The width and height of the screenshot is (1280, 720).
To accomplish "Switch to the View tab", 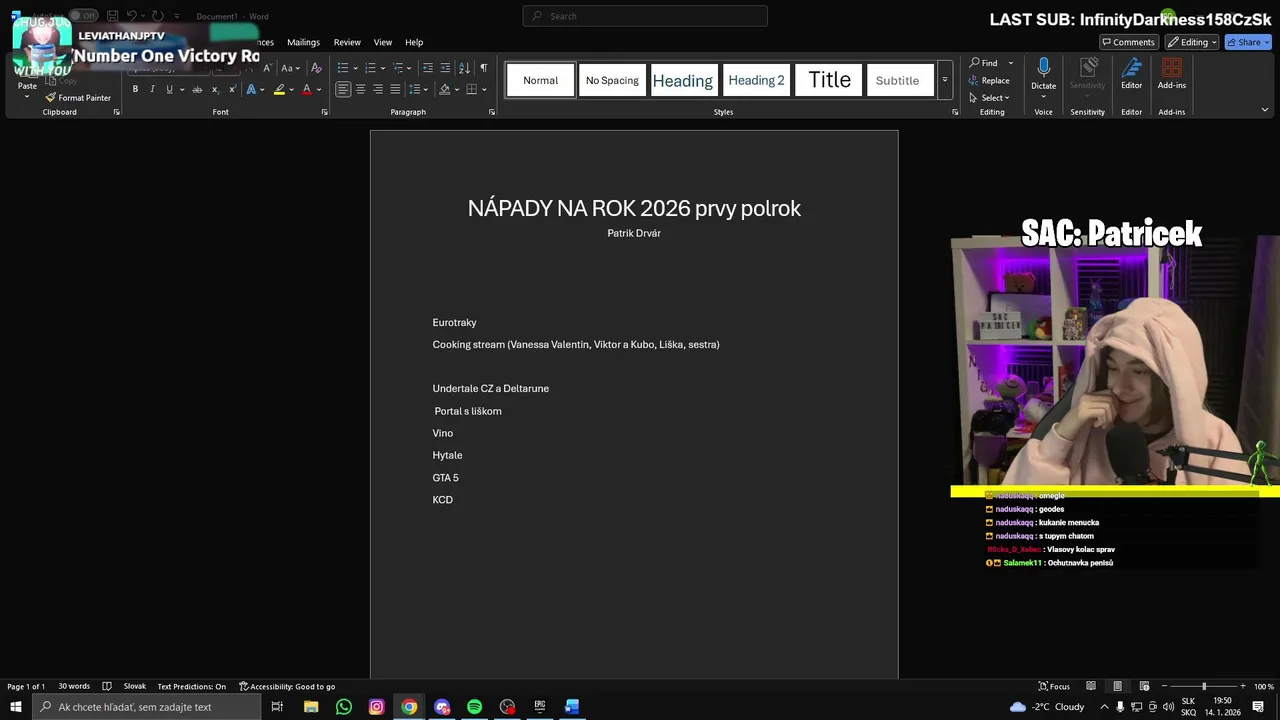I will 383,42.
